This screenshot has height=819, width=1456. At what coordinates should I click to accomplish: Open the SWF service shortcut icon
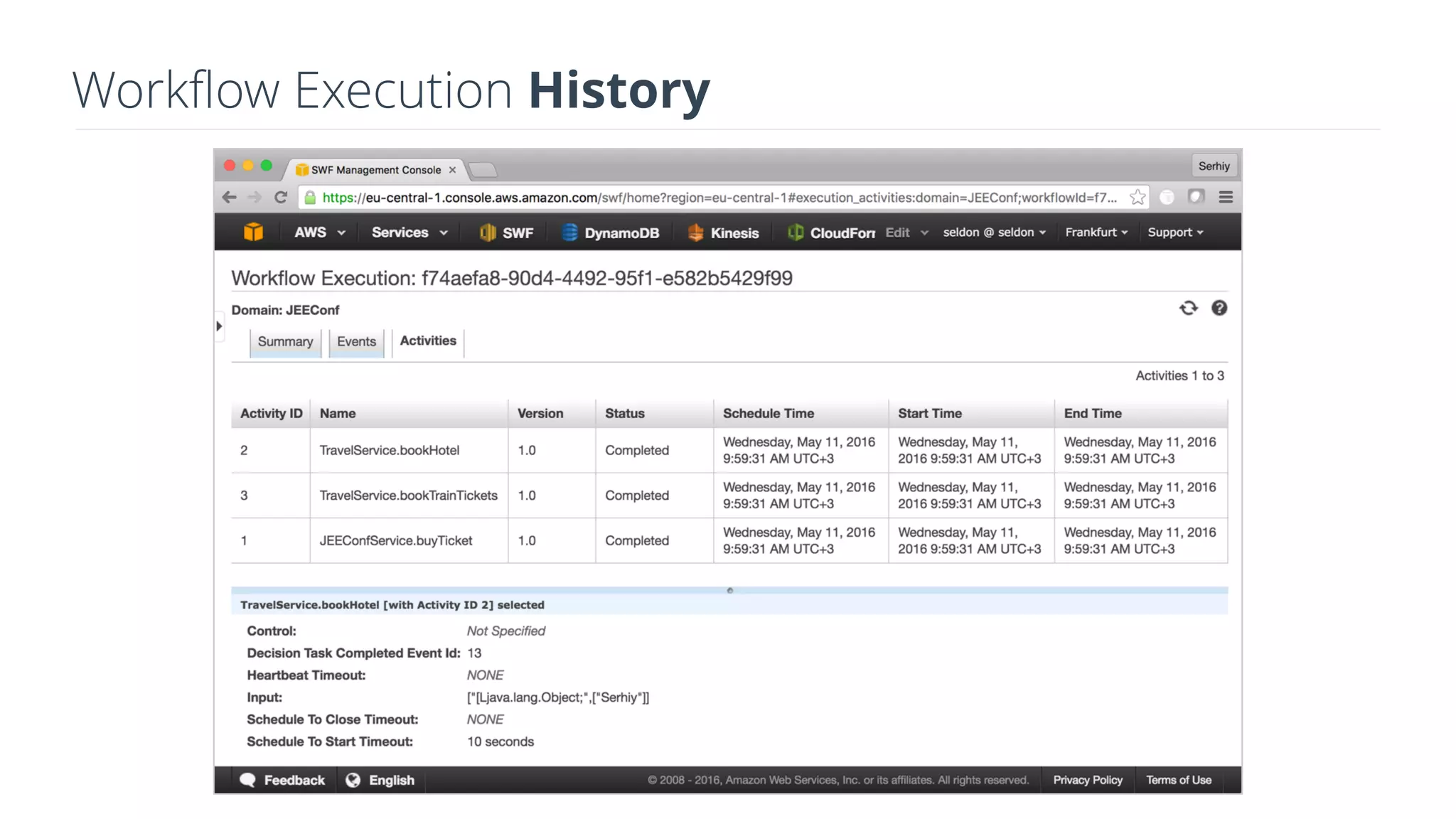click(488, 232)
